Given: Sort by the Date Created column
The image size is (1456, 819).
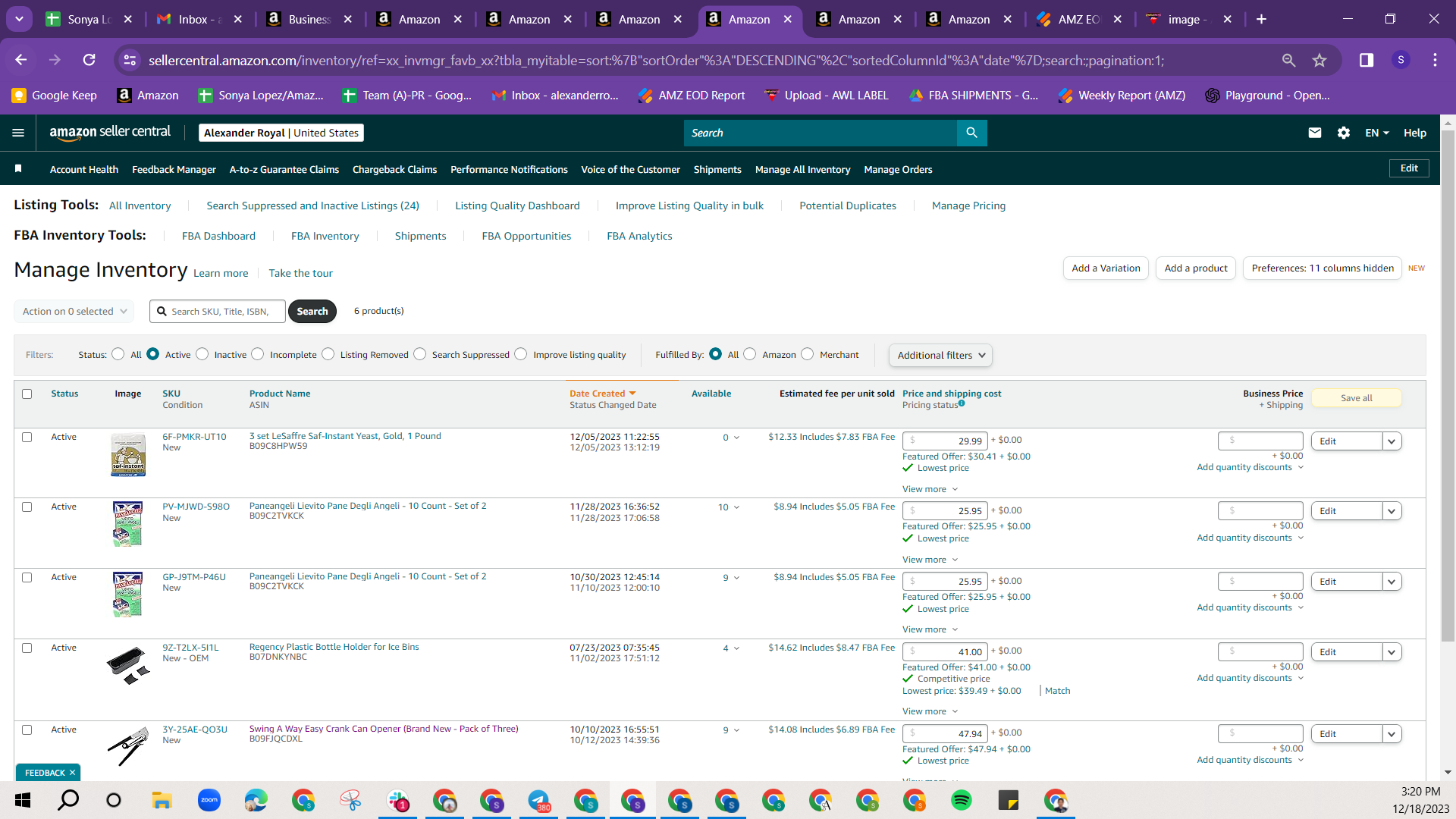Looking at the screenshot, I should [x=603, y=394].
